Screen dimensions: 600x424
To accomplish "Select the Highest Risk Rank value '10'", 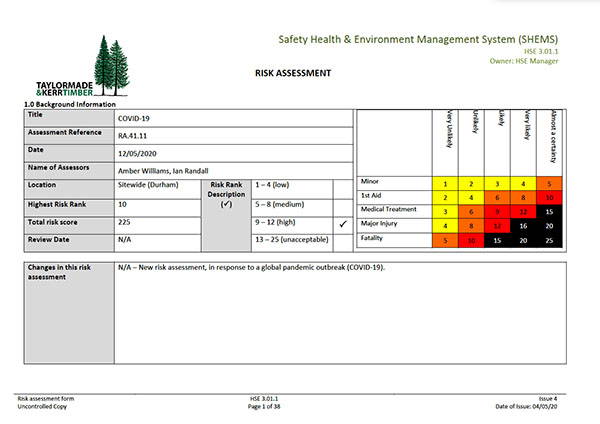I will coord(122,204).
